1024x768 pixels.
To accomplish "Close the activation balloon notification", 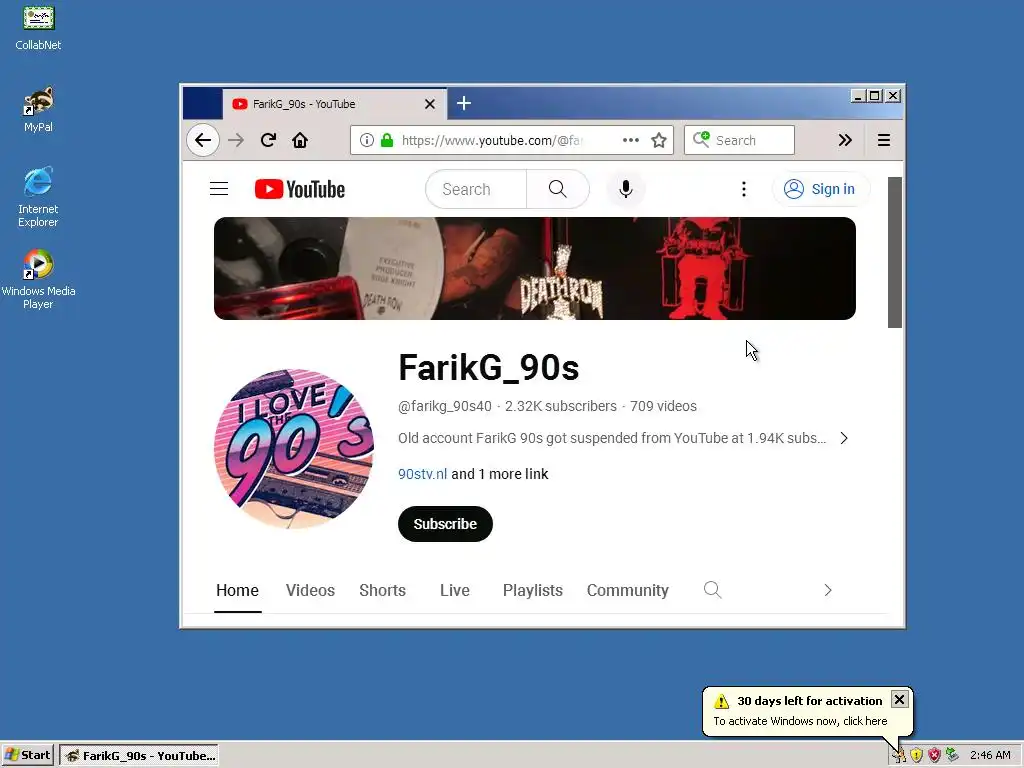I will click(899, 699).
